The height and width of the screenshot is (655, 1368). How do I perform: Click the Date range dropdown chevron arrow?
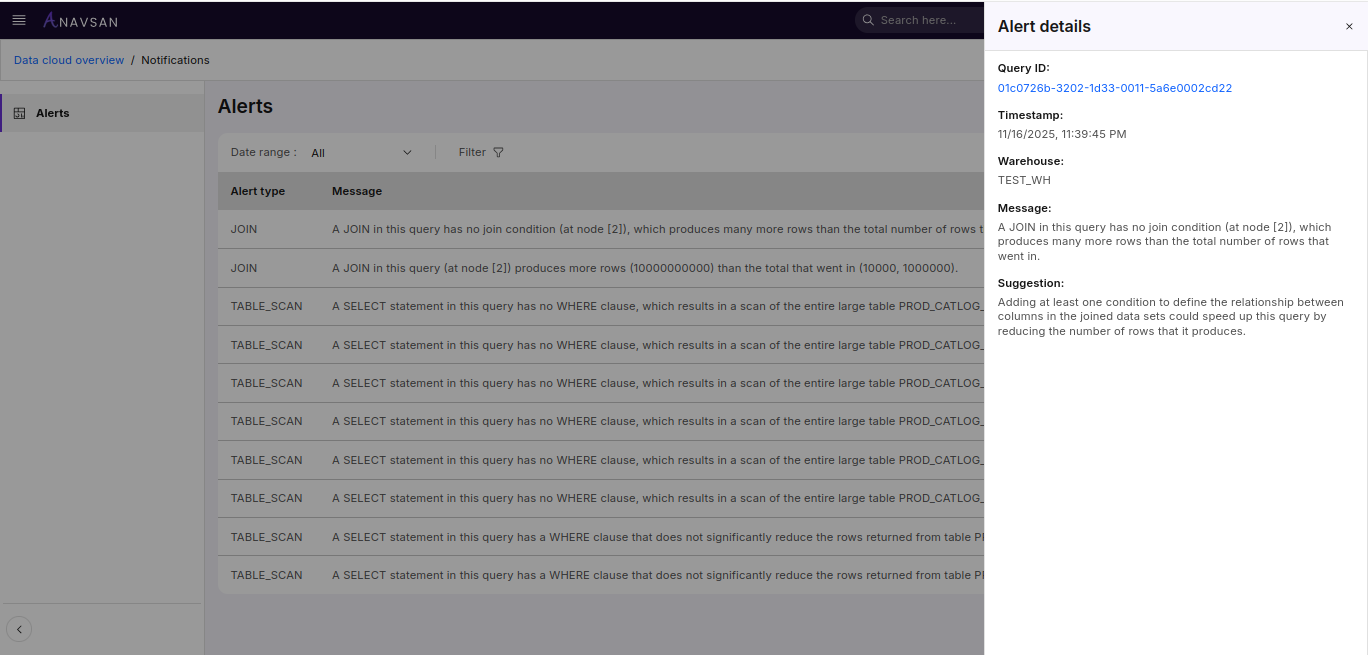(407, 153)
